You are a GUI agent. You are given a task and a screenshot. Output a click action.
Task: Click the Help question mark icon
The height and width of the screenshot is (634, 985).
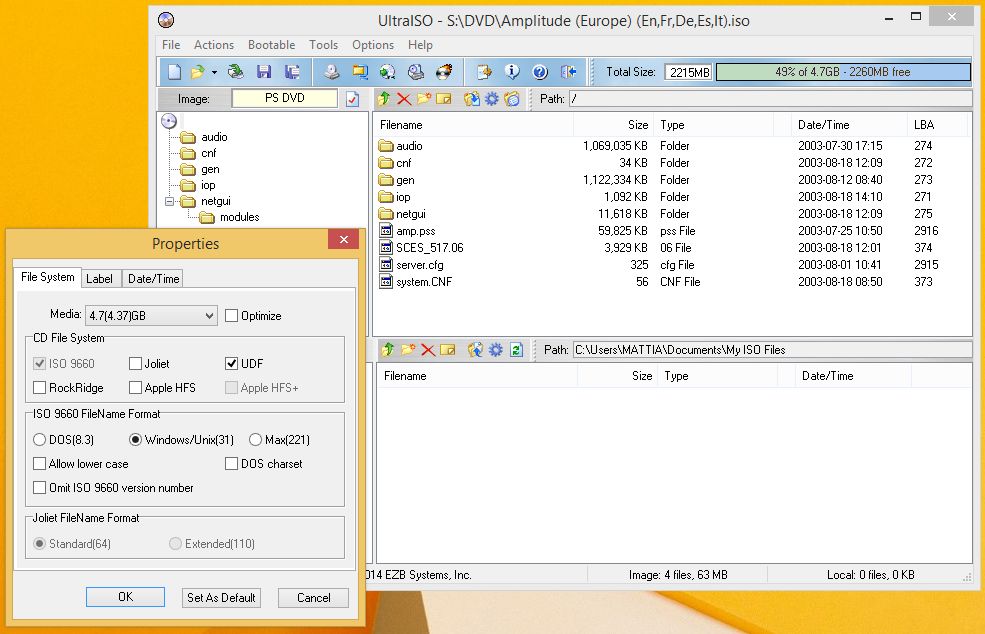[538, 71]
